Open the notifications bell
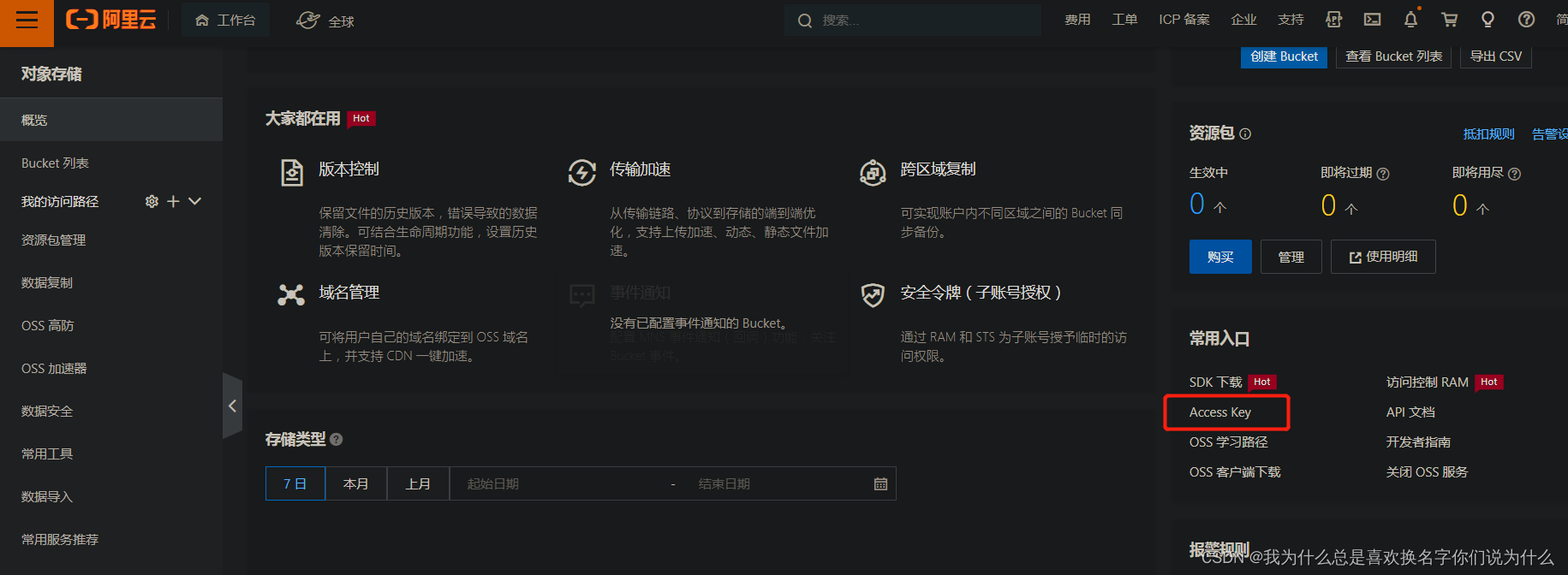Screen dimensions: 1568x575 pos(1410,20)
